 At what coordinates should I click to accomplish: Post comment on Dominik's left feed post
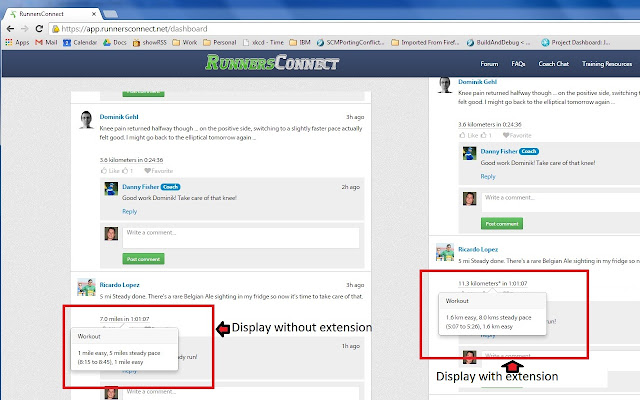[x=143, y=259]
